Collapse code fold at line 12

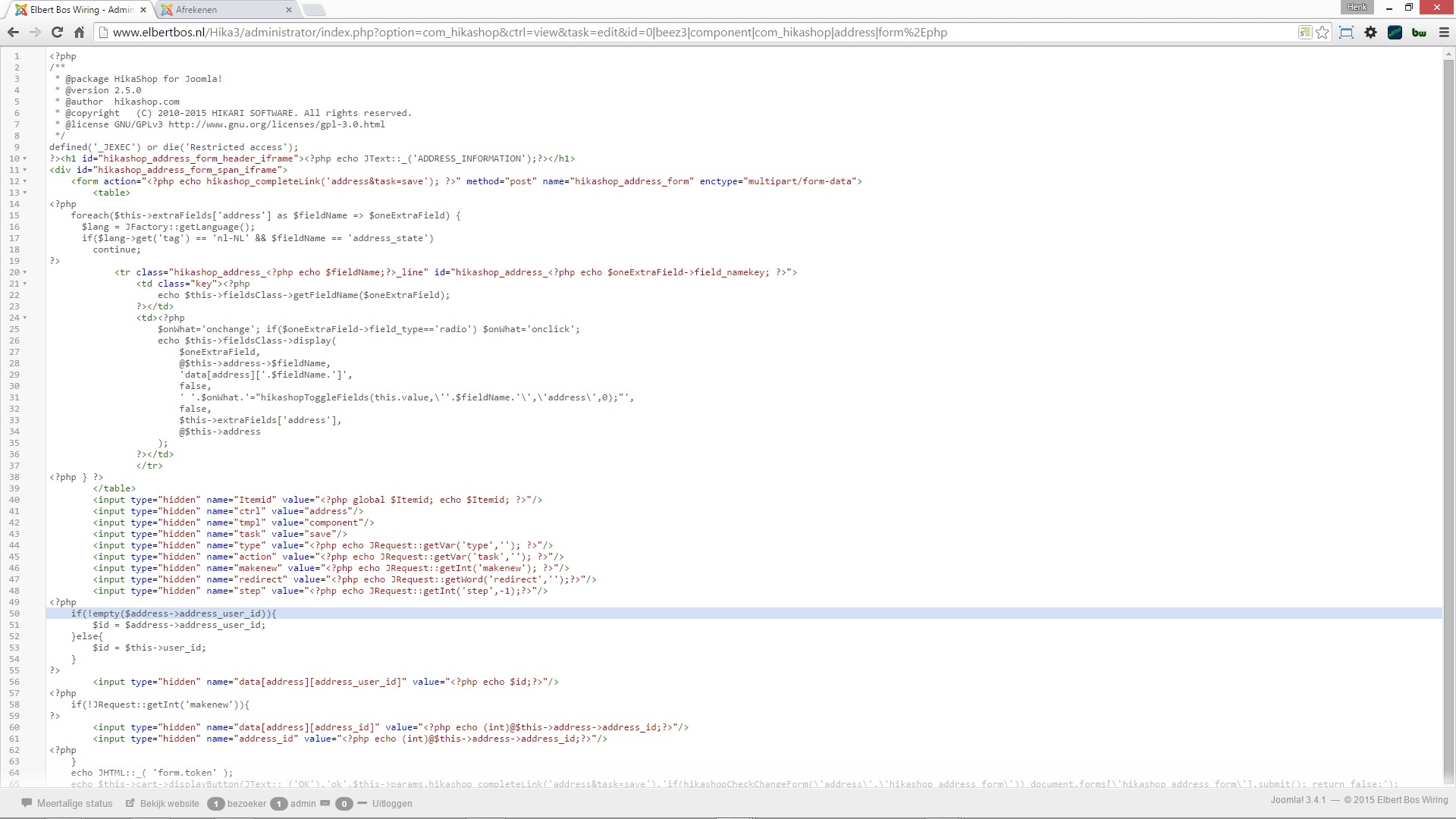click(25, 181)
